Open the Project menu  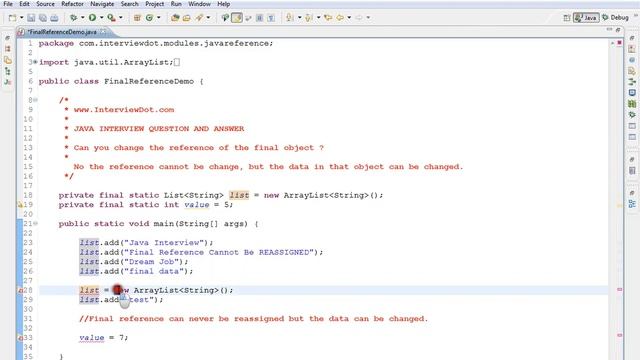155,4
